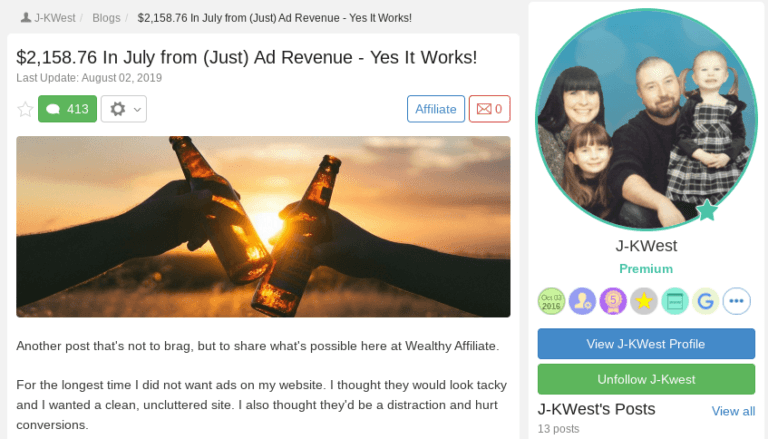Click the teal website badge icon
The height and width of the screenshot is (439, 768).
point(674,301)
